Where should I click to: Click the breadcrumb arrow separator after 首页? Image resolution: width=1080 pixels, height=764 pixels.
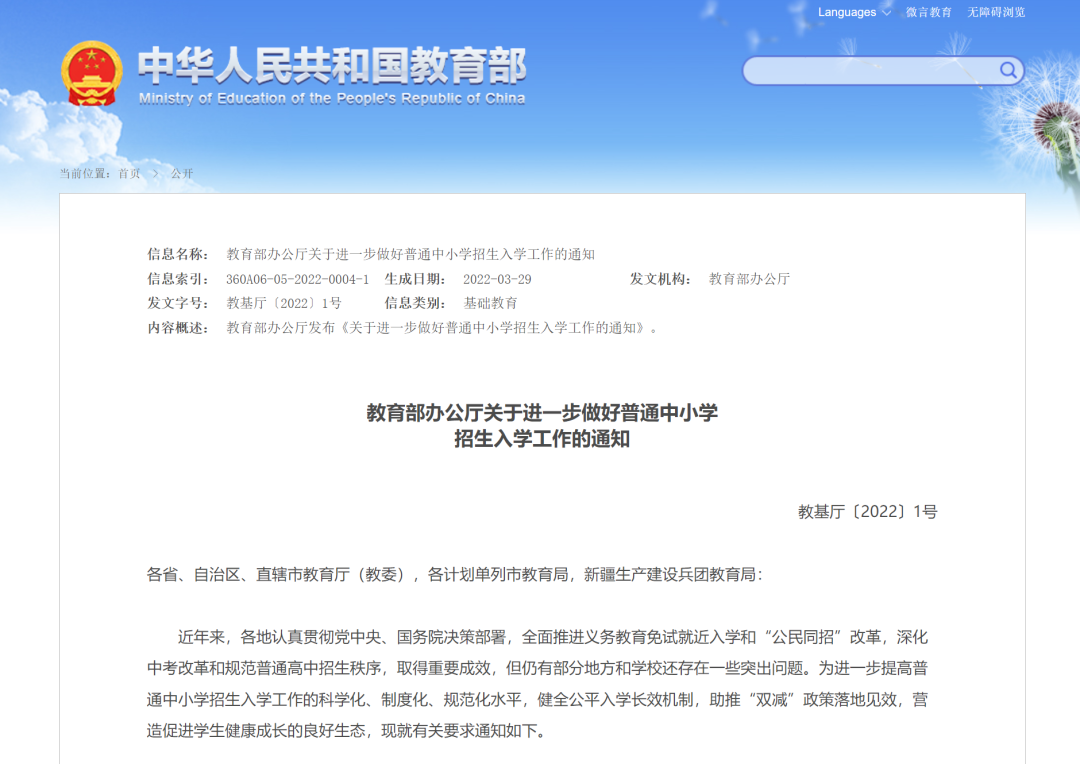pyautogui.click(x=156, y=174)
